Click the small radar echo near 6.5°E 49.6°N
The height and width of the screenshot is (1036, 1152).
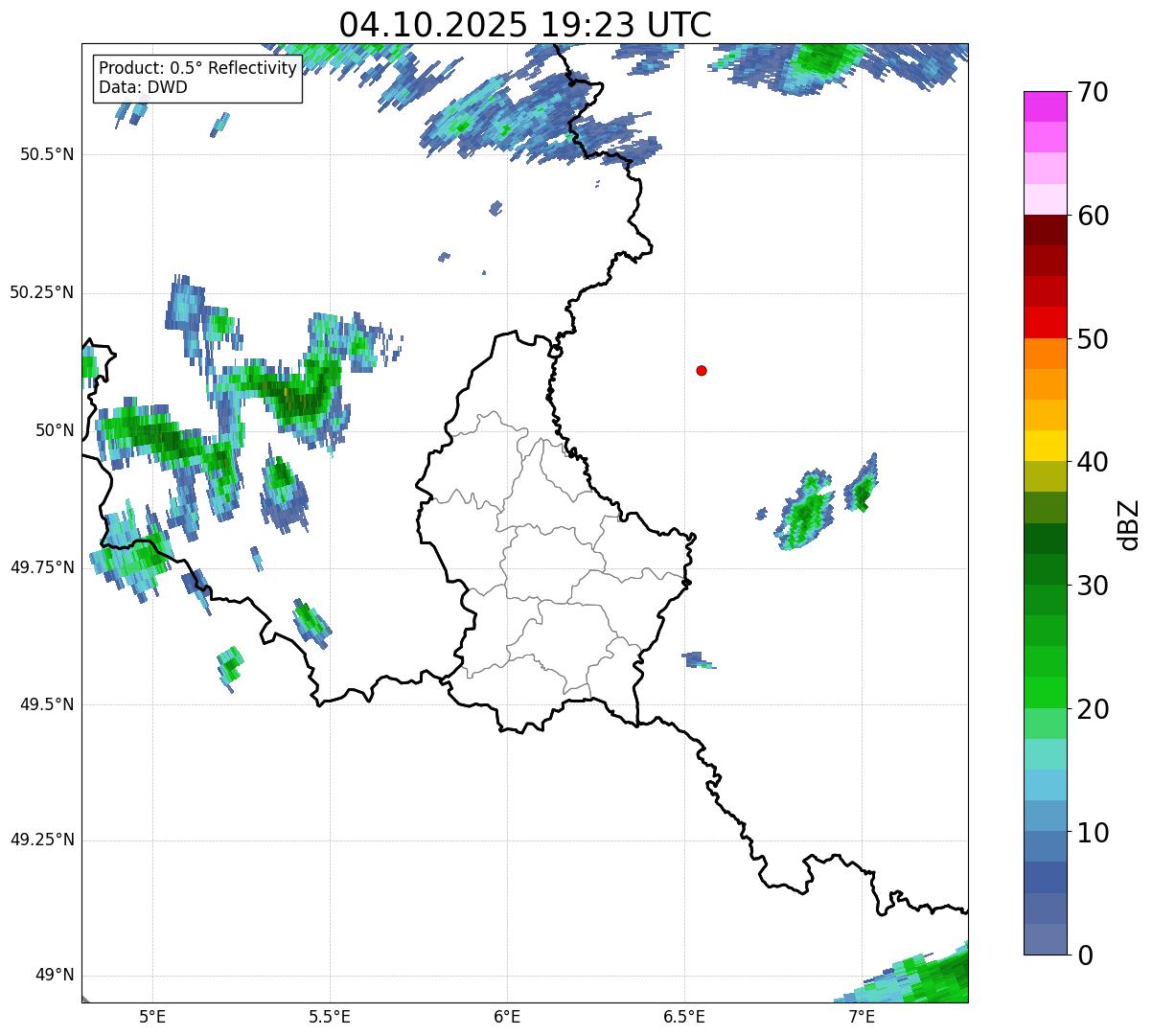click(699, 659)
